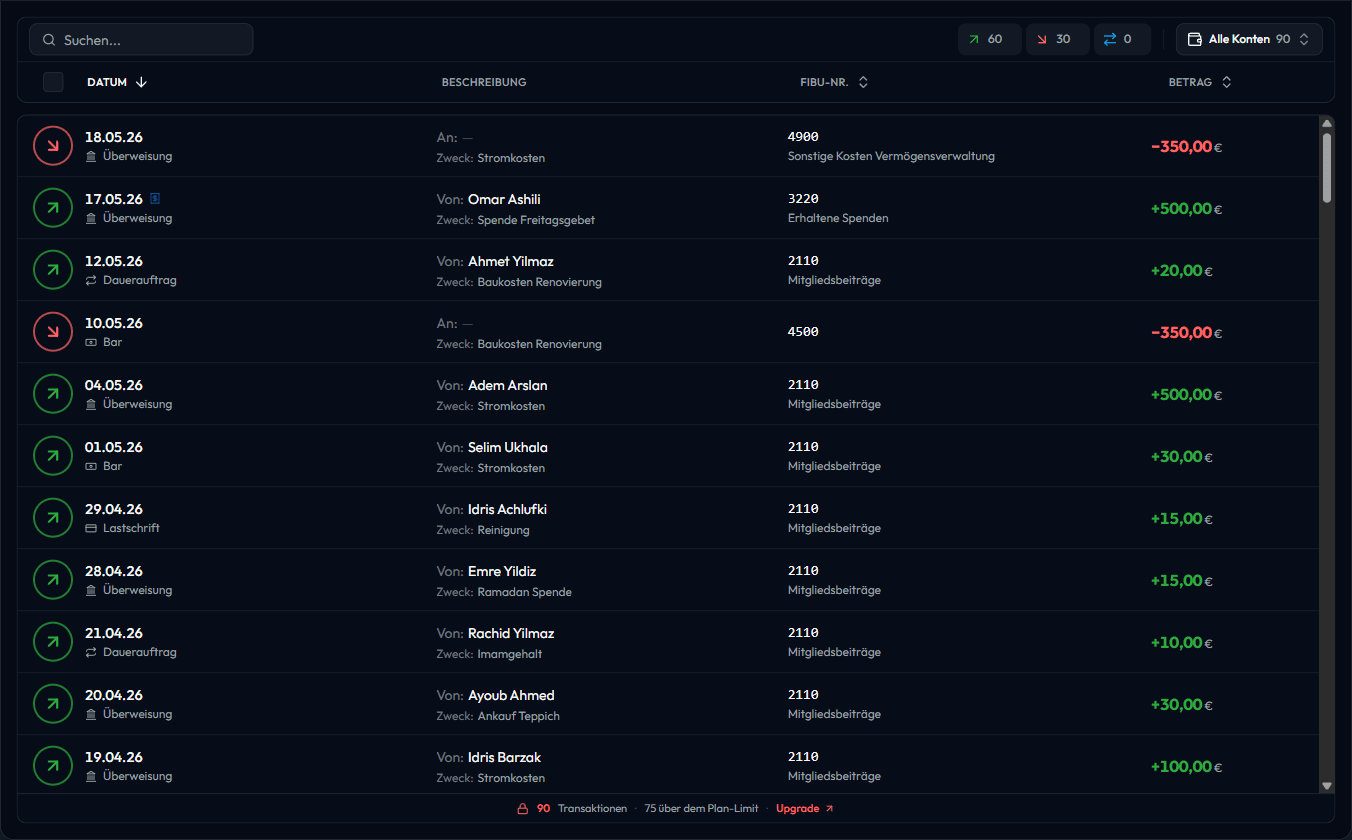Viewport: 1352px width, 840px height.
Task: Select the name Idris Achlufki
Action: click(507, 509)
